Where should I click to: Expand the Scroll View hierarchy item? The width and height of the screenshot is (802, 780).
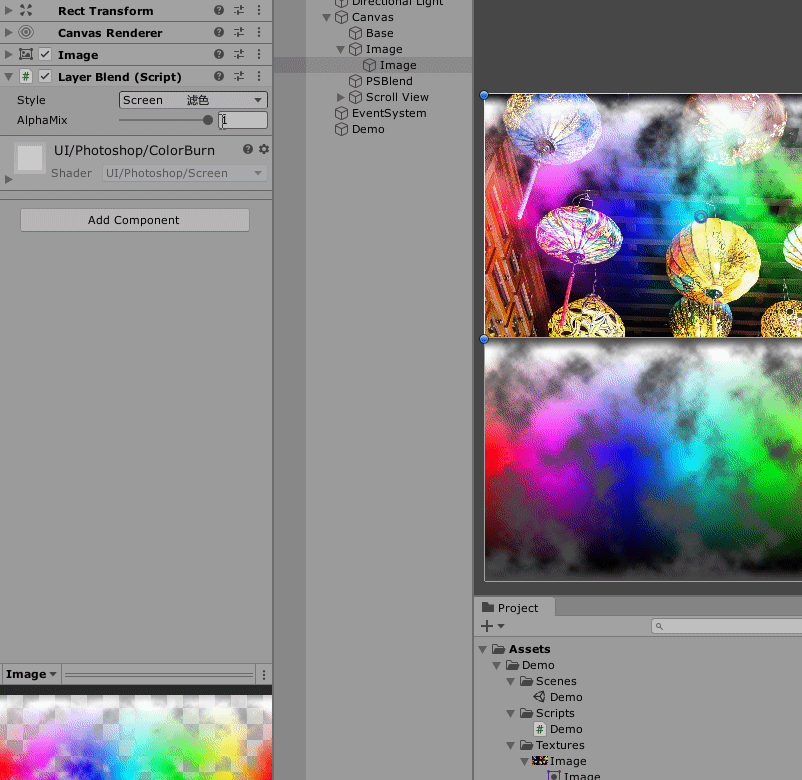(x=341, y=97)
